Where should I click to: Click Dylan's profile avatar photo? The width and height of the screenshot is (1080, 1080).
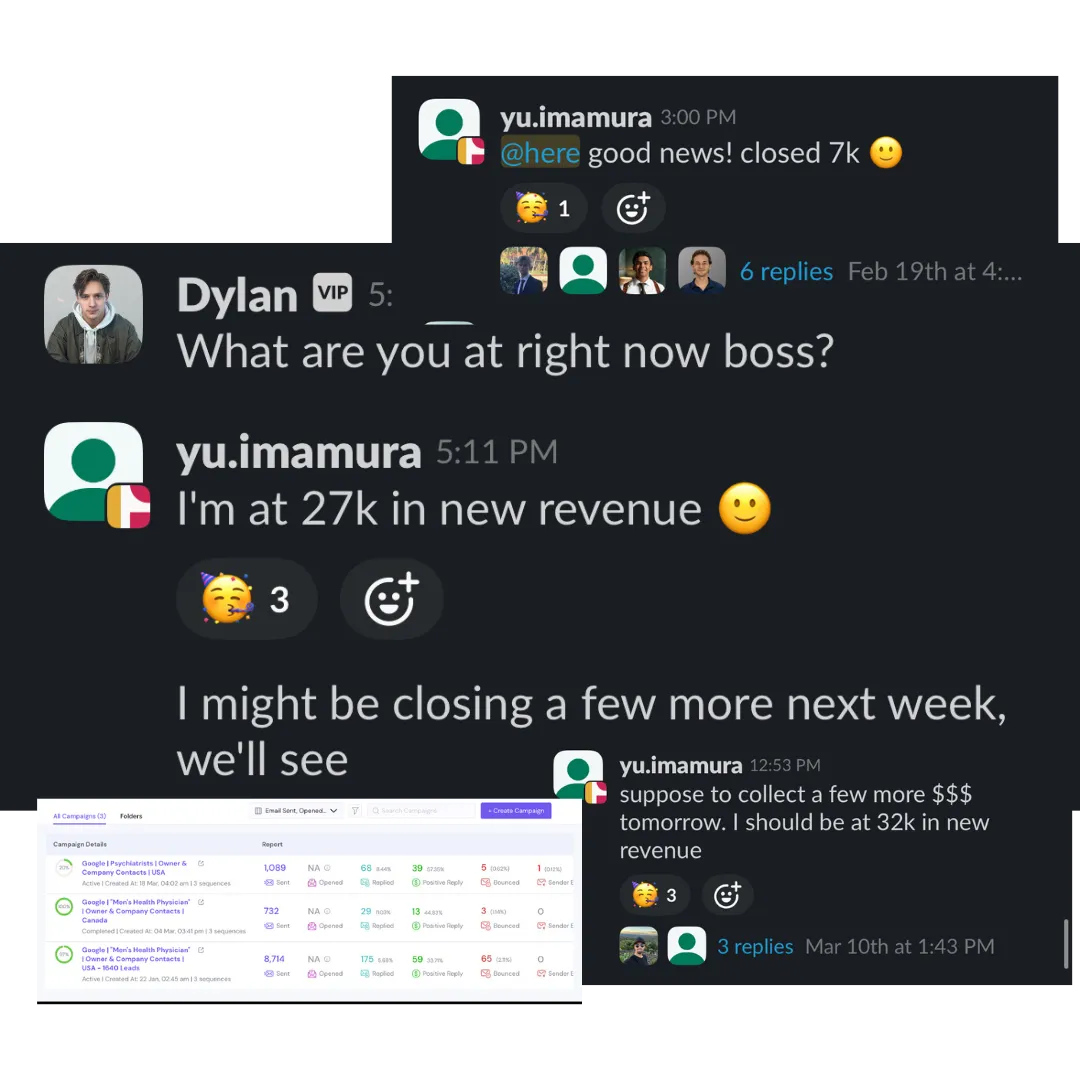click(94, 314)
